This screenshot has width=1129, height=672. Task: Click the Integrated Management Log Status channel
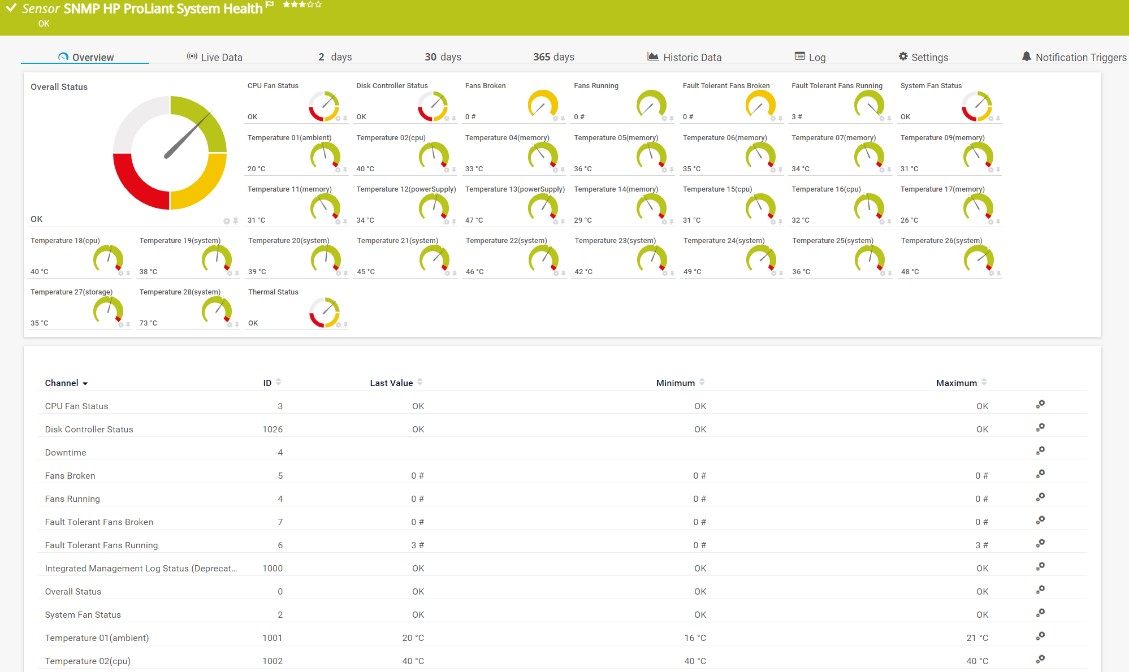[x=141, y=568]
